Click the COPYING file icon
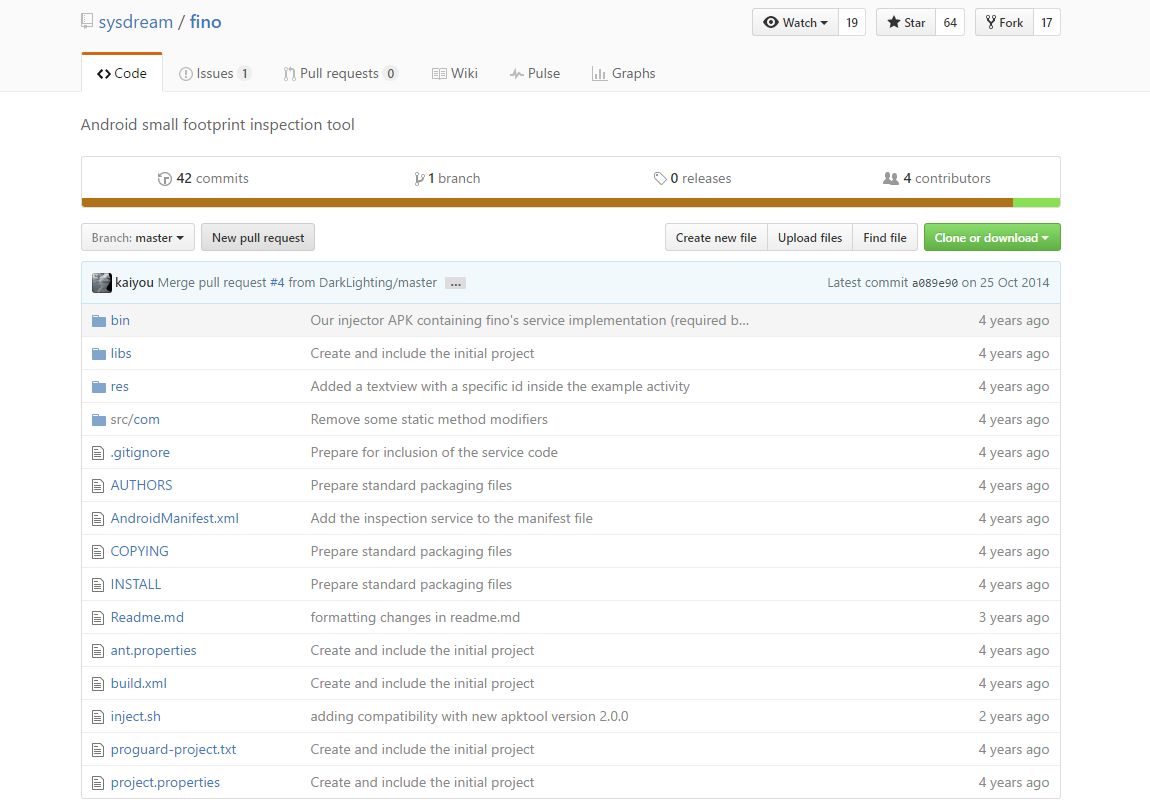 [98, 552]
